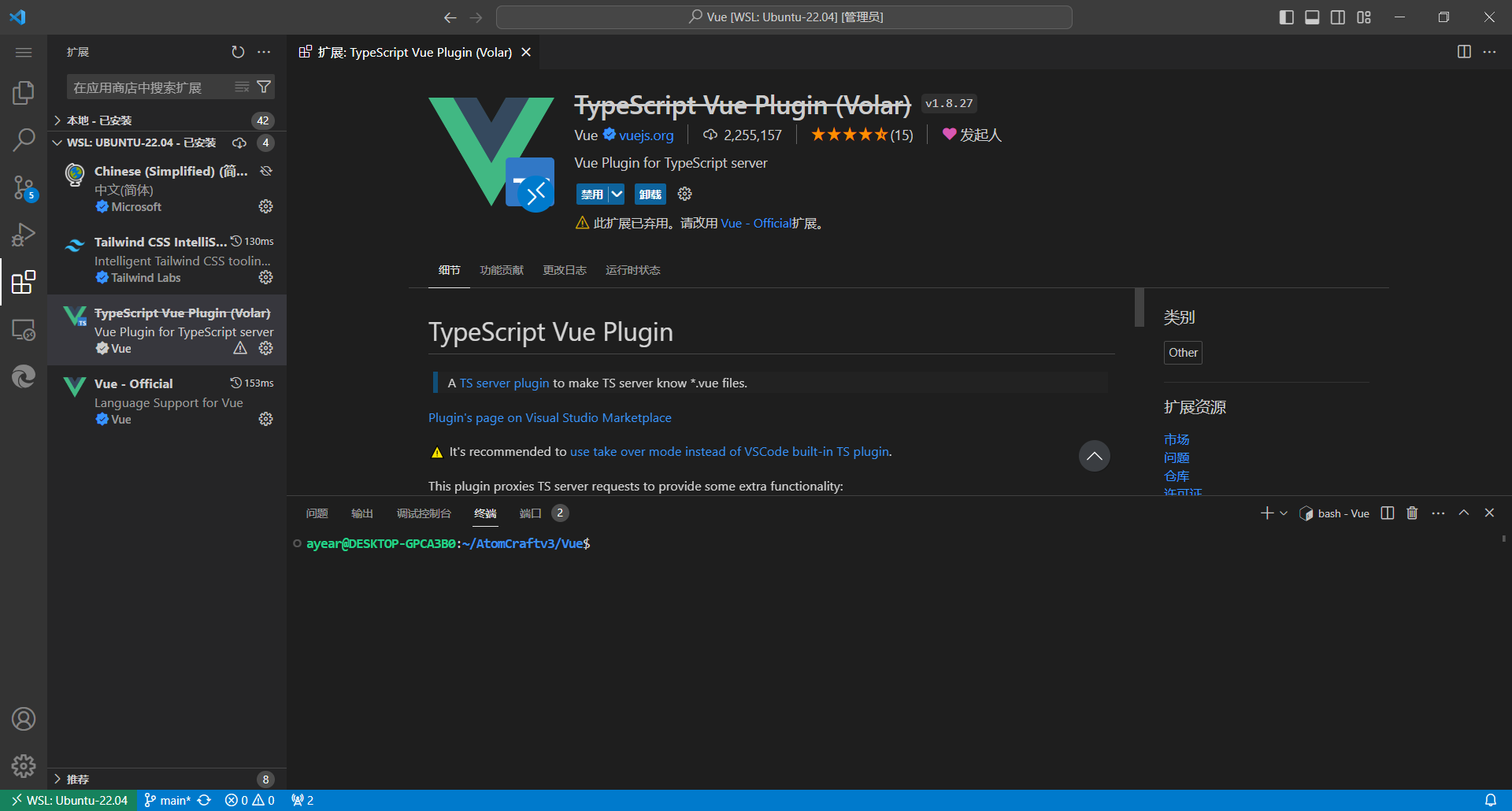Viewport: 1512px width, 811px height.
Task: Open the take over mode link
Action: [x=729, y=451]
